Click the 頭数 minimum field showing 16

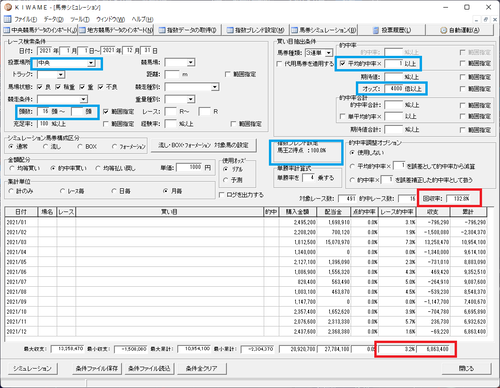point(43,111)
